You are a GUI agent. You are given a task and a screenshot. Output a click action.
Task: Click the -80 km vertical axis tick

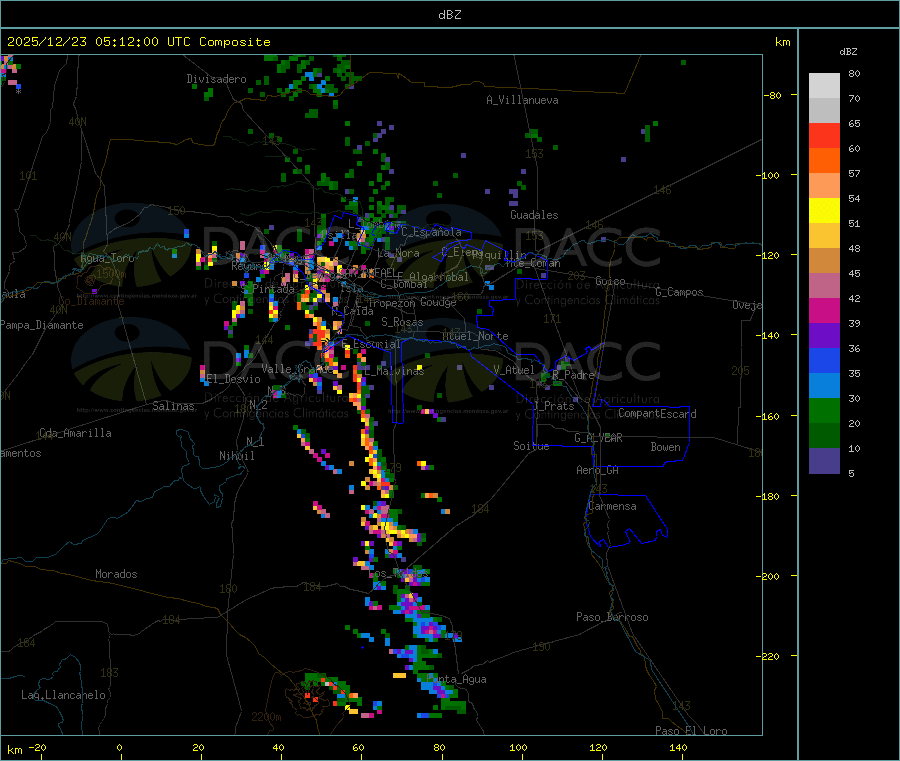(772, 95)
